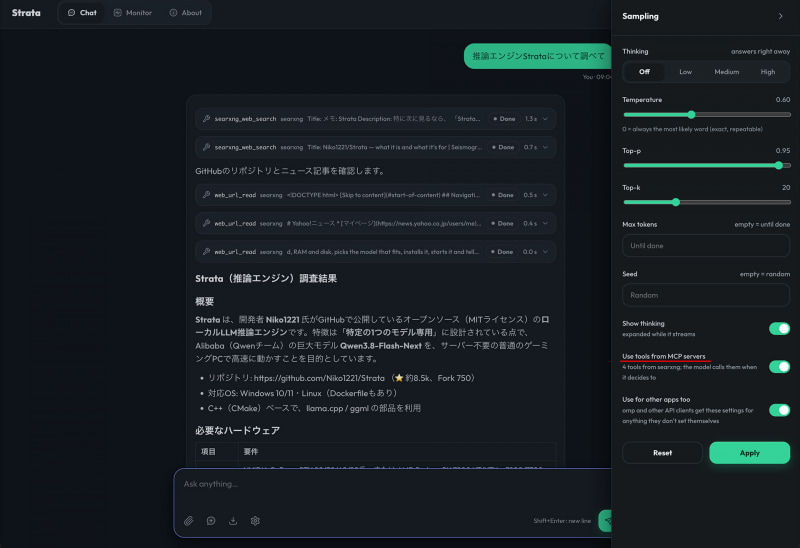Click the paperclip attach file icon

(189, 521)
